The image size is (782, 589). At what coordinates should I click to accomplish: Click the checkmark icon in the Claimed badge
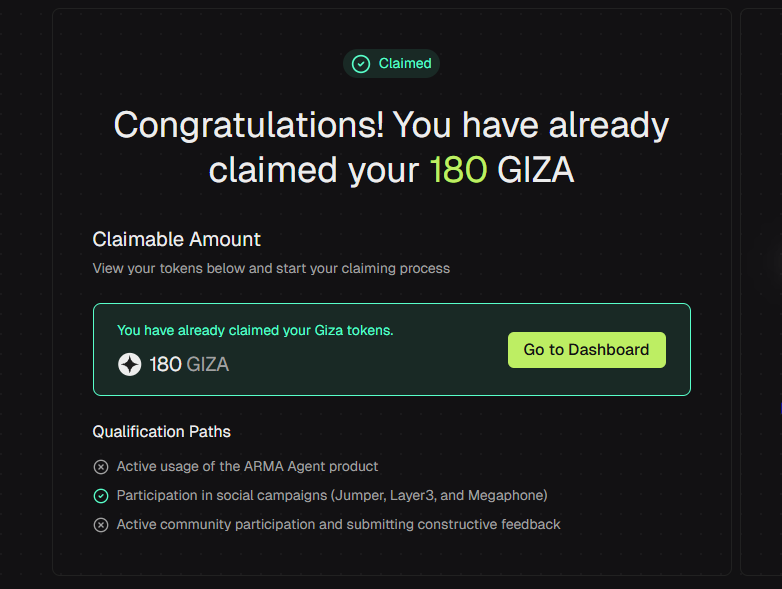pos(361,64)
